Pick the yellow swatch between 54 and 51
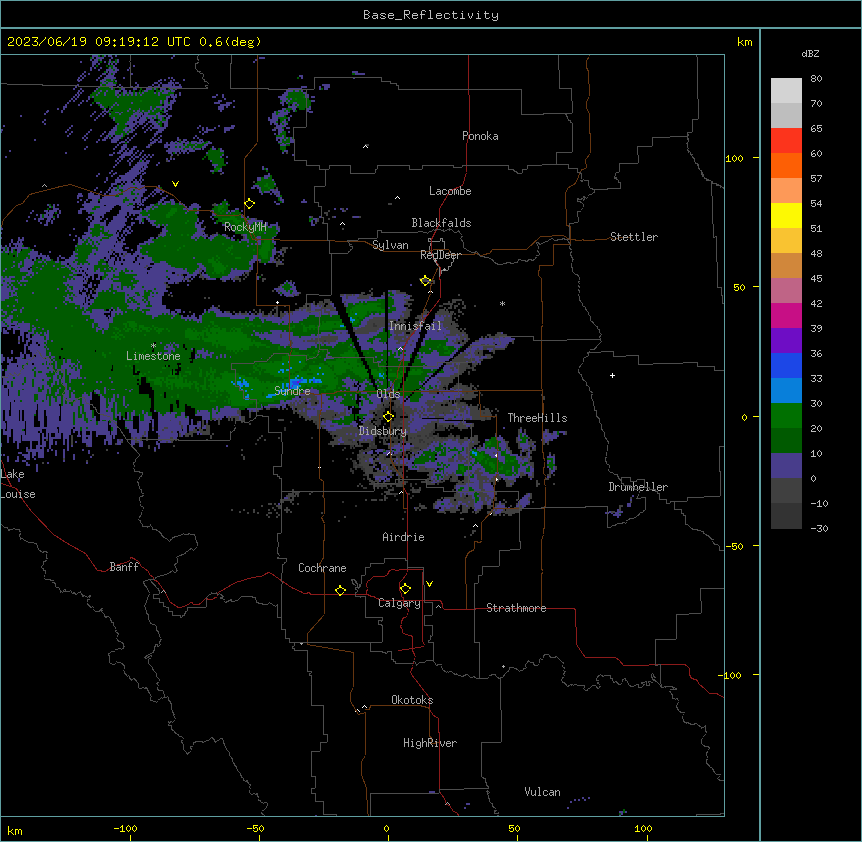The image size is (862, 842). pos(786,215)
